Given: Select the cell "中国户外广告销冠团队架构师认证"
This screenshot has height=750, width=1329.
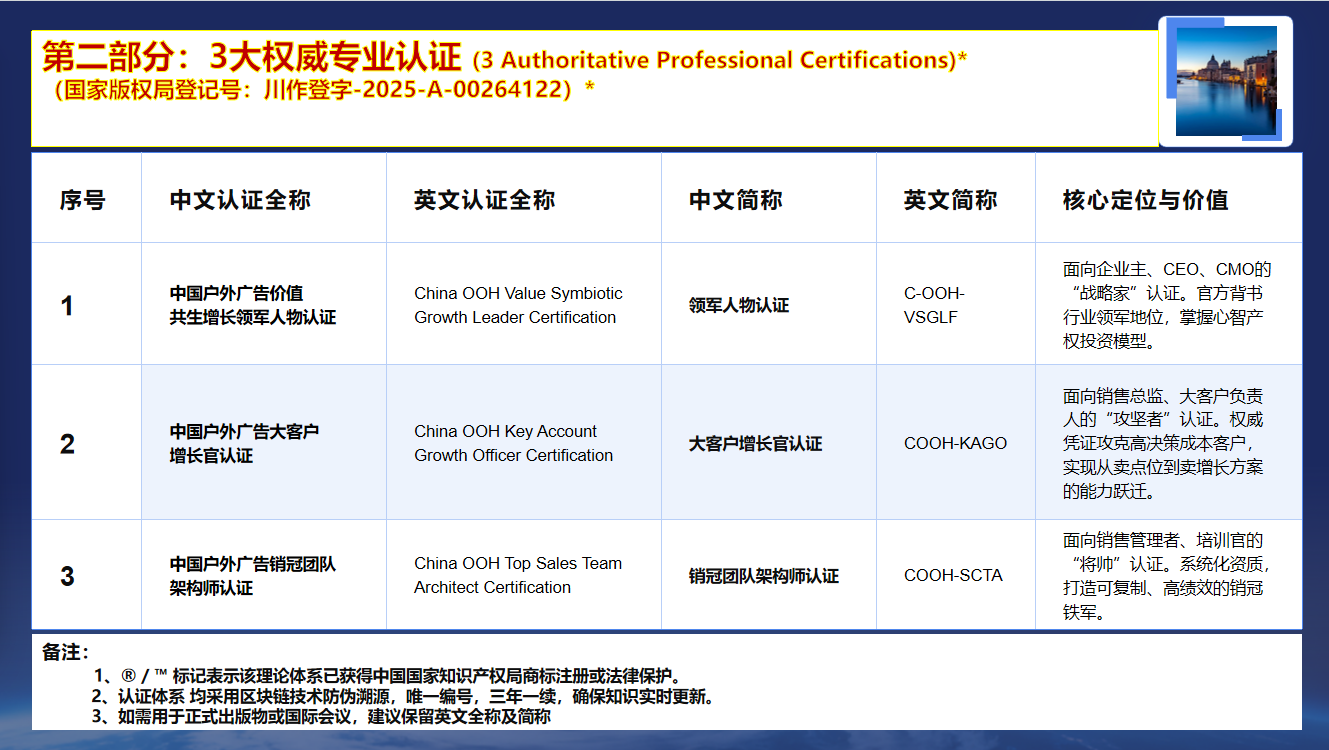Looking at the screenshot, I should (253, 575).
